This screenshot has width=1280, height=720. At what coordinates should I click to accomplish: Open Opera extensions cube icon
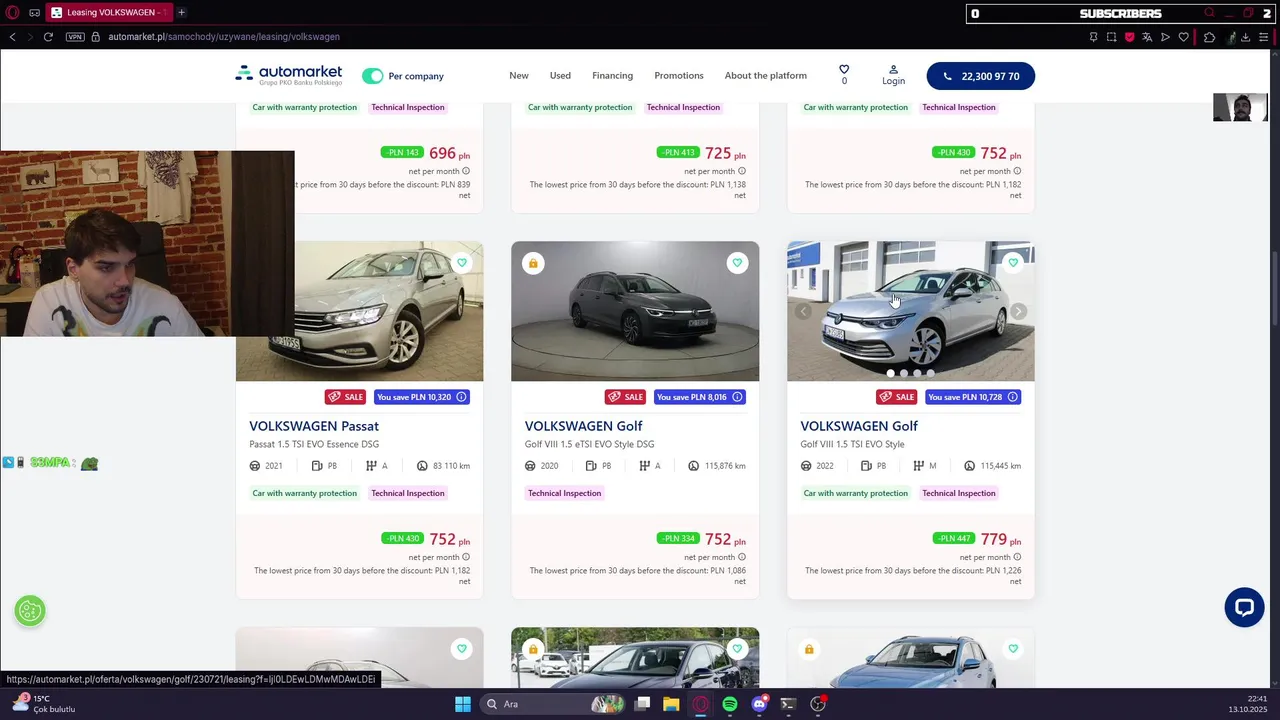click(x=1209, y=37)
